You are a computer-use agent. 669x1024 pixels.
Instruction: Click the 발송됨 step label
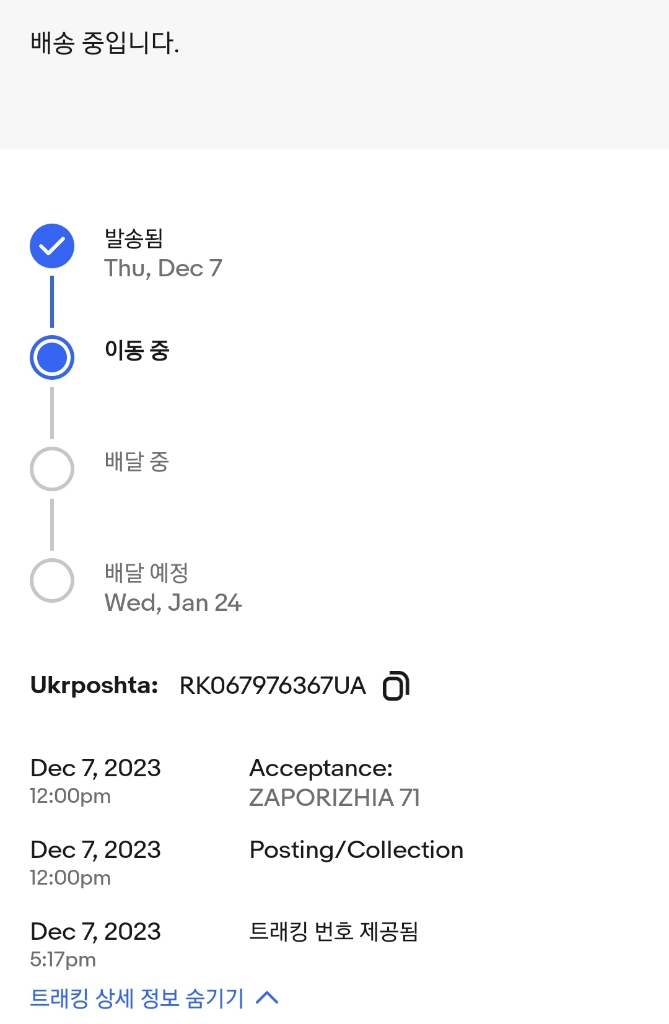[133, 239]
